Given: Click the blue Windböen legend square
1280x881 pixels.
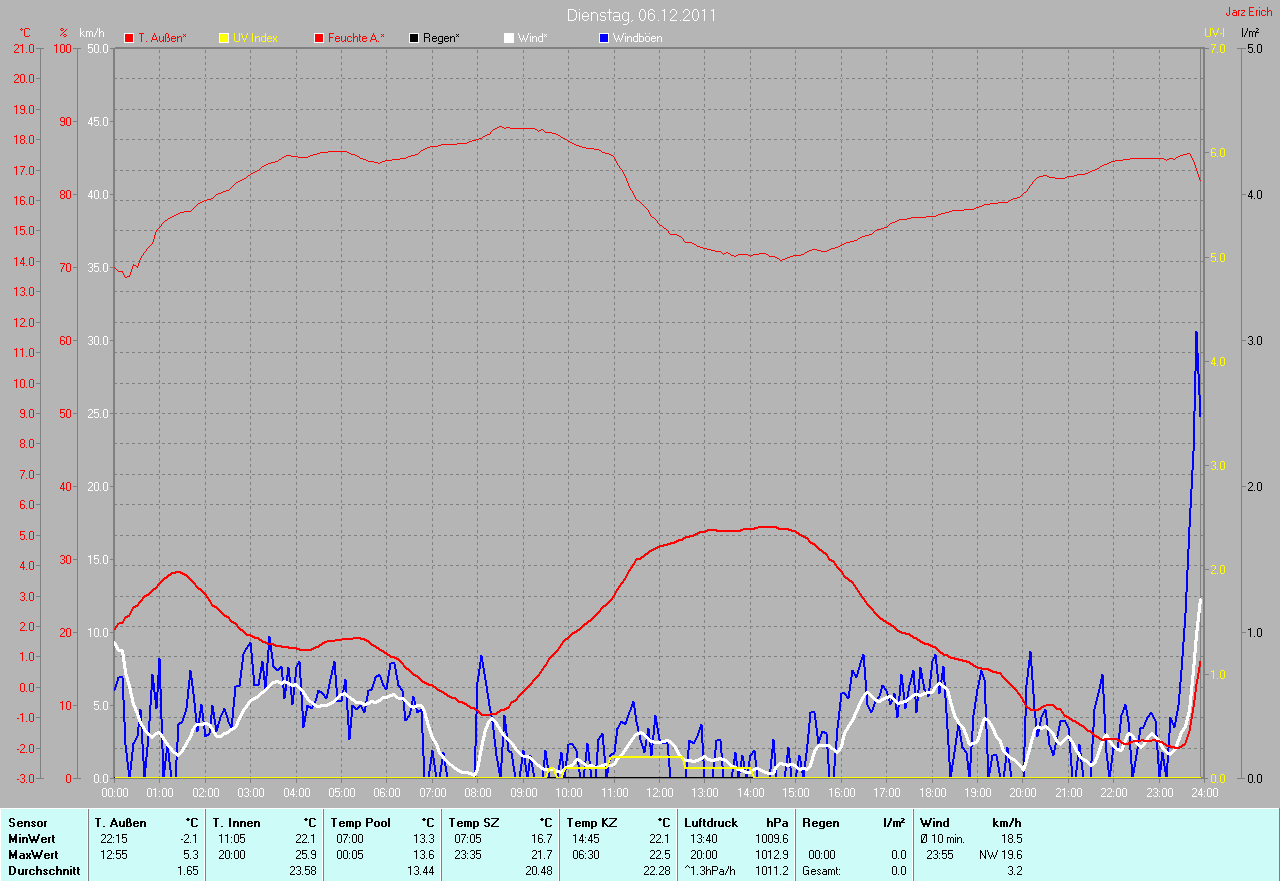Looking at the screenshot, I should pos(604,38).
